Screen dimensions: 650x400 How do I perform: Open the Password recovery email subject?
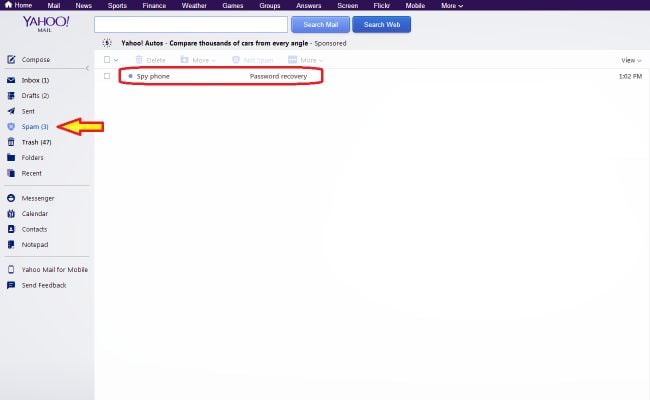point(278,76)
